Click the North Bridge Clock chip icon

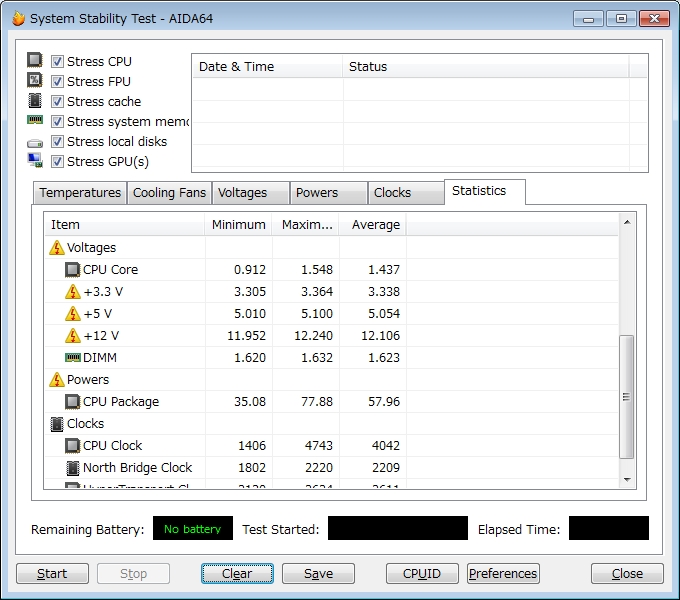pyautogui.click(x=72, y=468)
